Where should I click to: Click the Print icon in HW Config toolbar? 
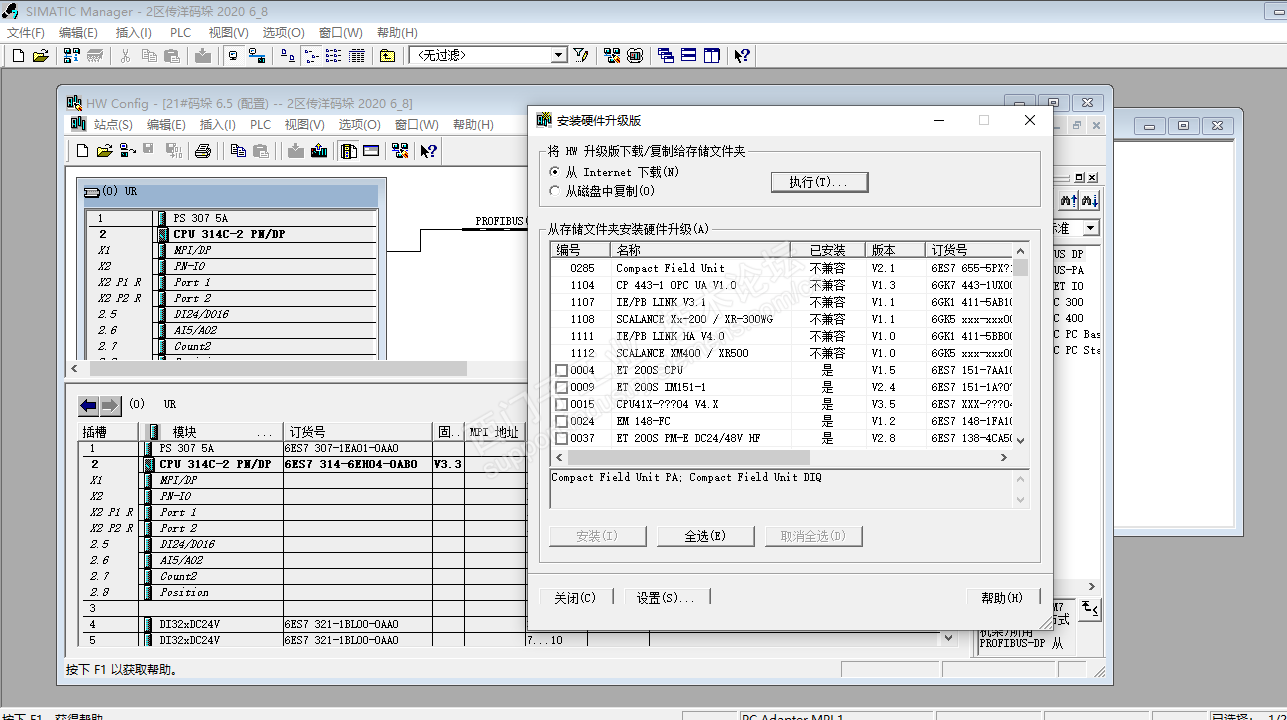click(203, 151)
